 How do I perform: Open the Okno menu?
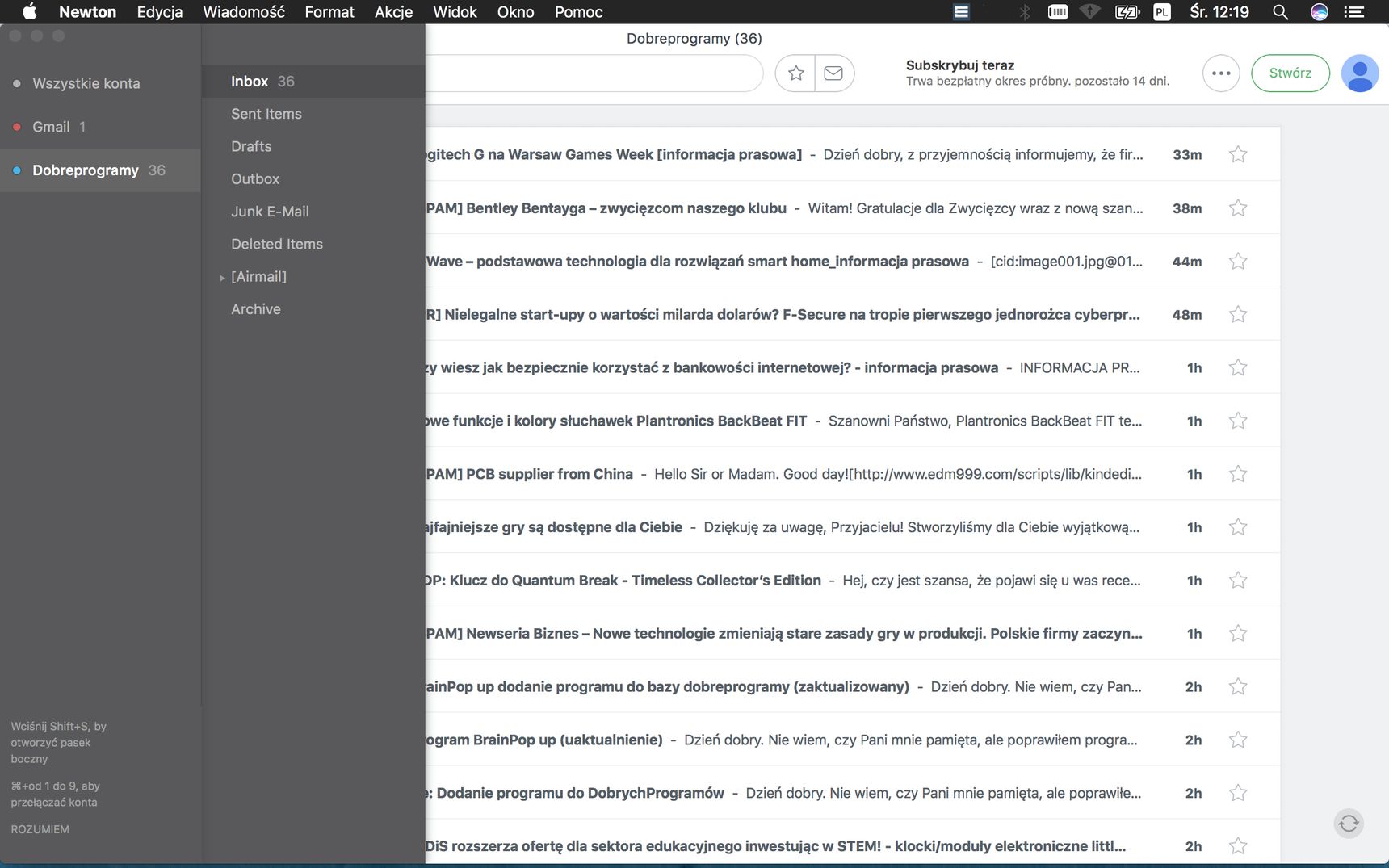(x=516, y=12)
